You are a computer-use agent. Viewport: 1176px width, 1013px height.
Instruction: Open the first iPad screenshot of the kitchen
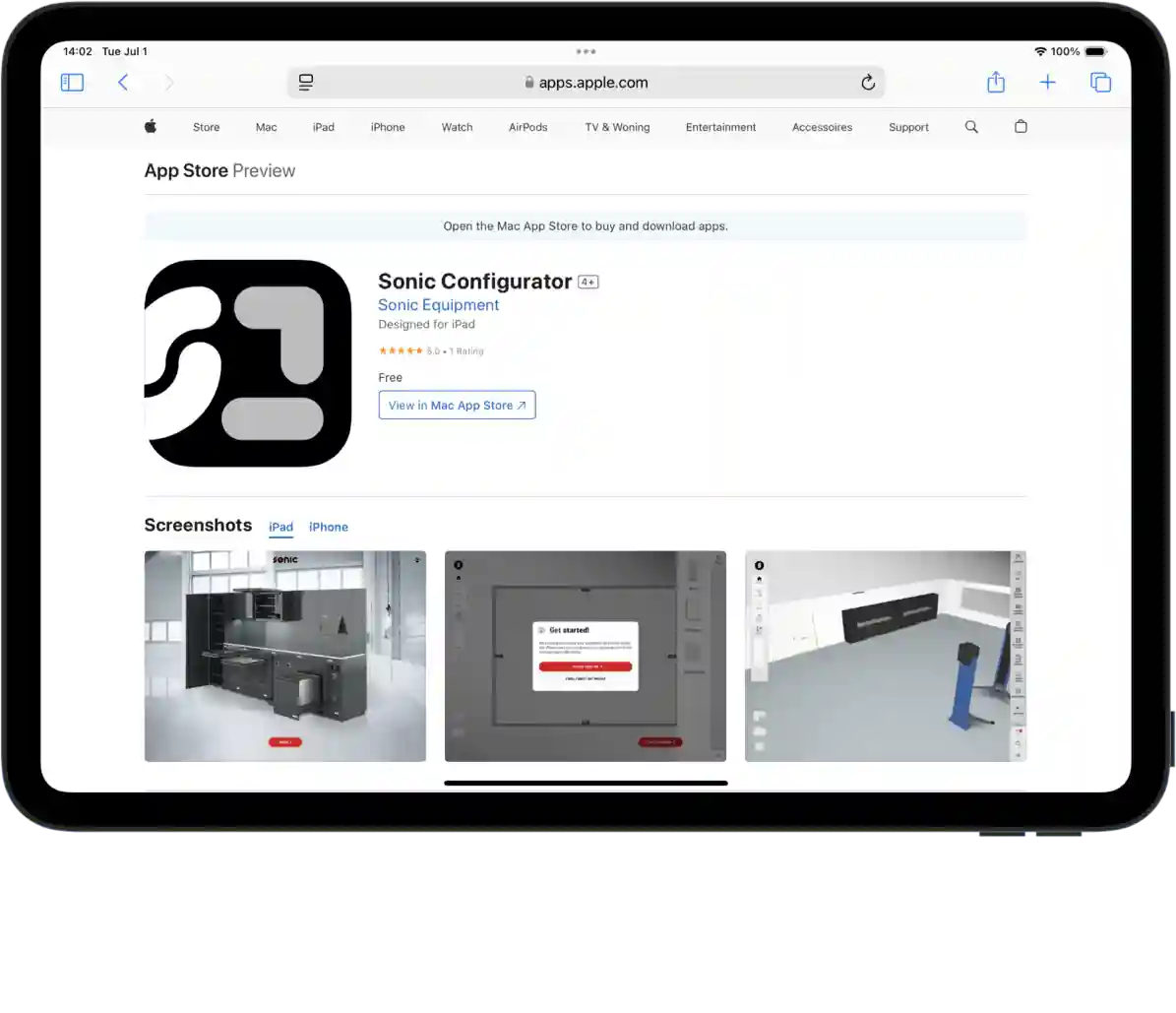coord(284,656)
